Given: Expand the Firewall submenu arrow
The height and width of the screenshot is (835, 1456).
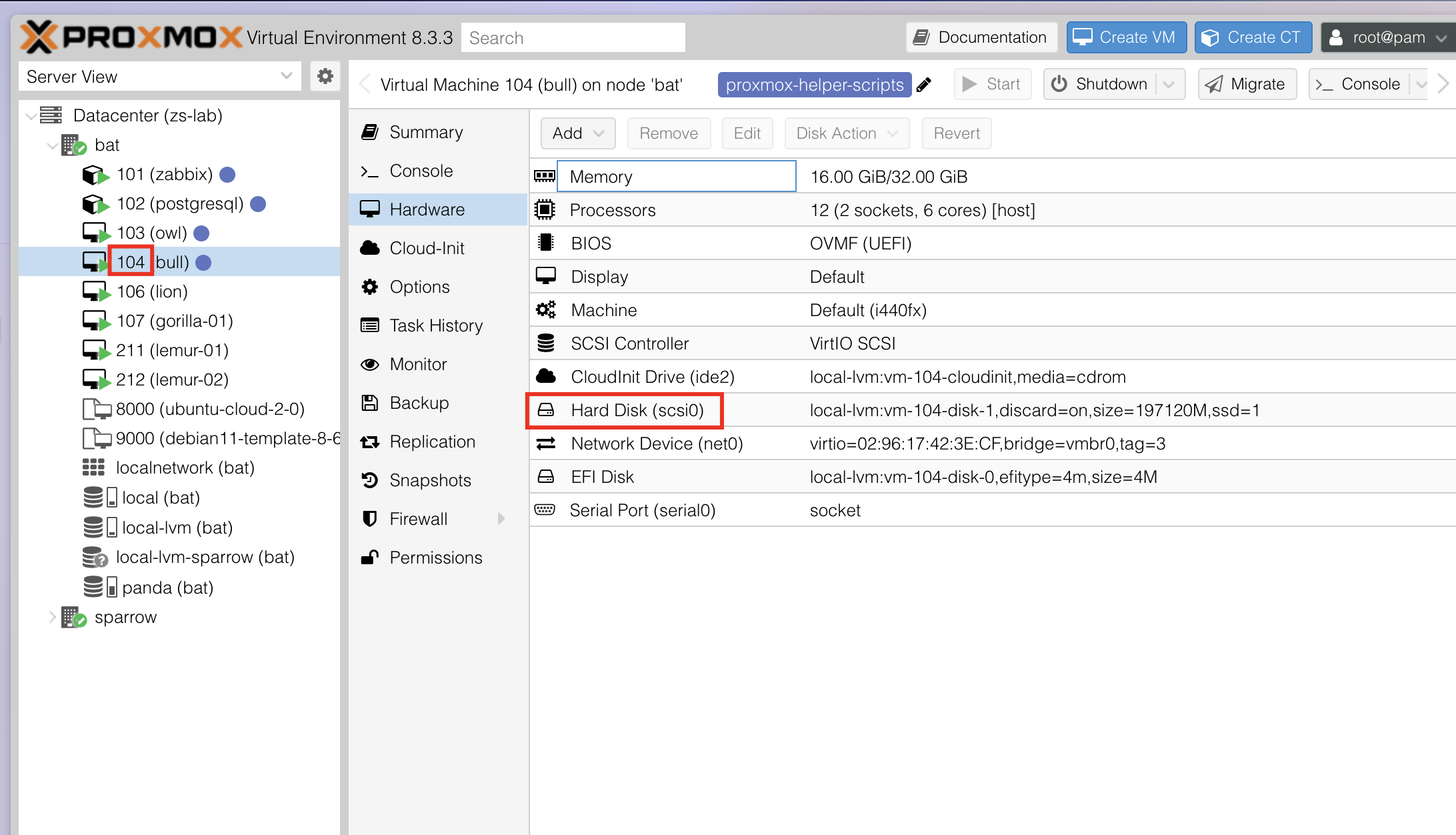Looking at the screenshot, I should [501, 519].
